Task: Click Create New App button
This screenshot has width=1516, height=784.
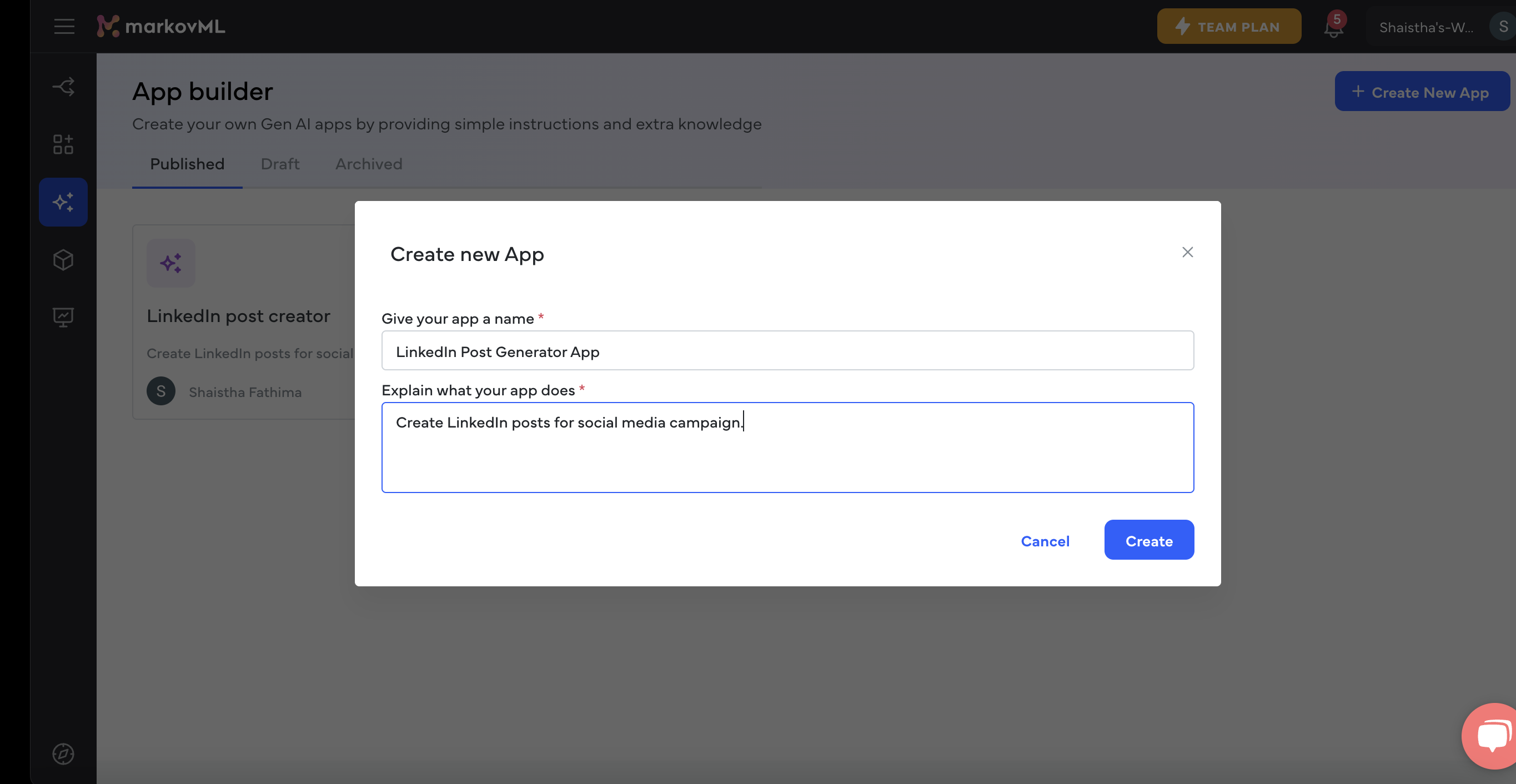Action: click(1422, 90)
